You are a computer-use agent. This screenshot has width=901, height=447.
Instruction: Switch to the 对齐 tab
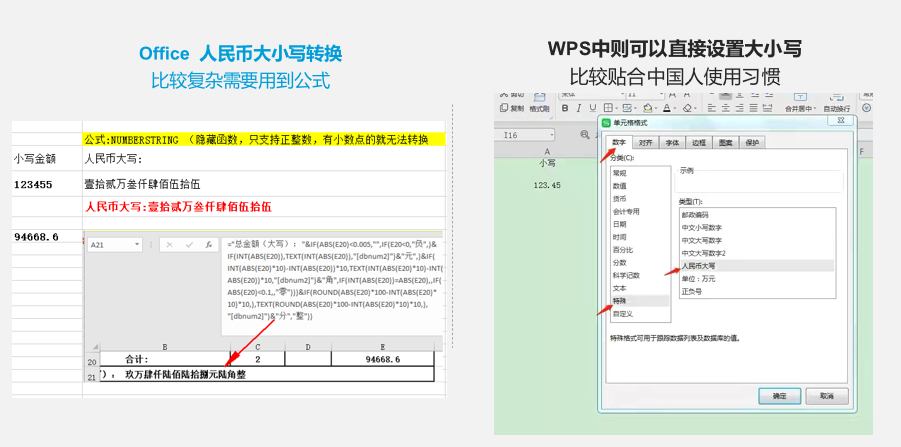click(645, 143)
